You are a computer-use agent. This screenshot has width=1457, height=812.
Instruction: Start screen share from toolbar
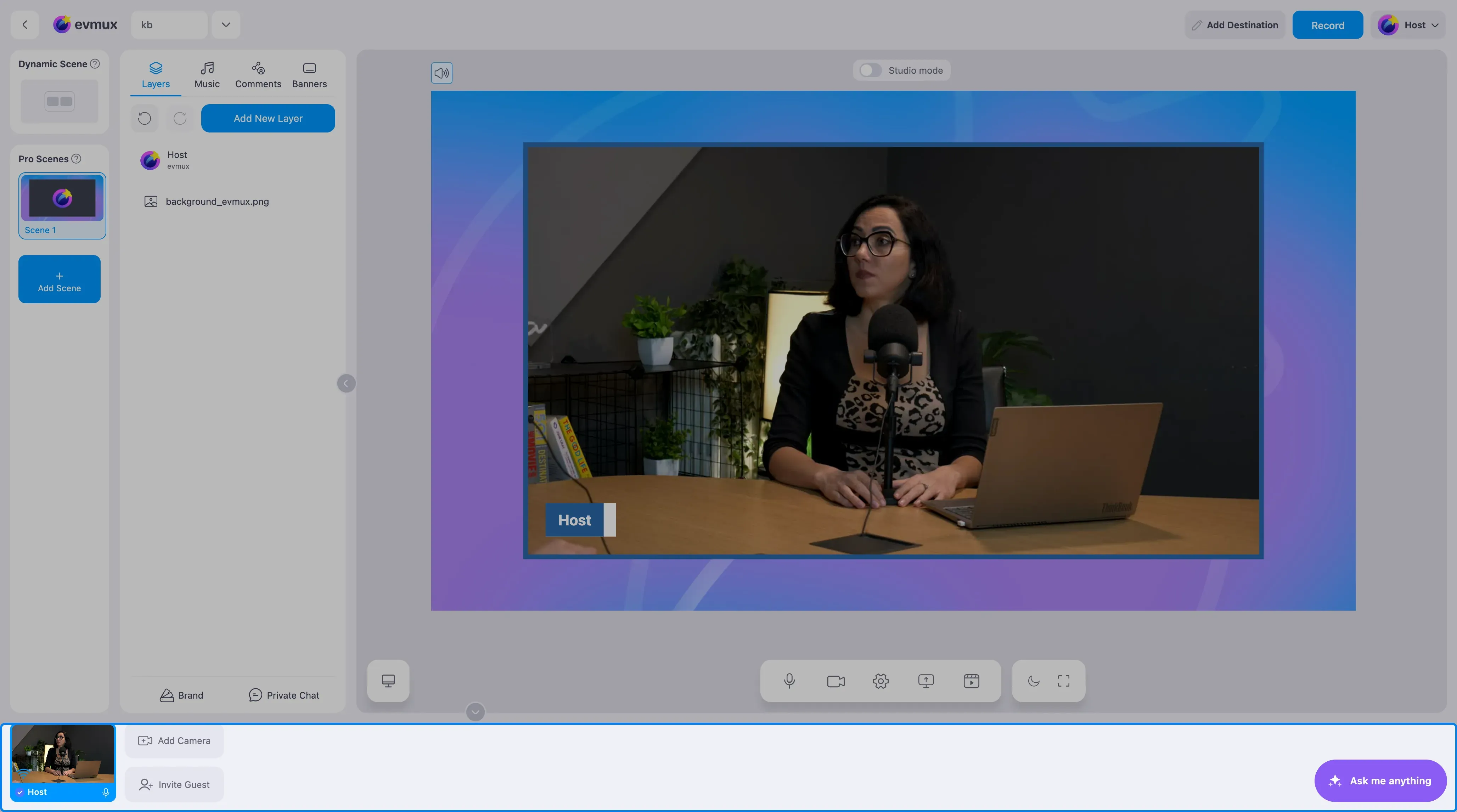click(x=926, y=681)
